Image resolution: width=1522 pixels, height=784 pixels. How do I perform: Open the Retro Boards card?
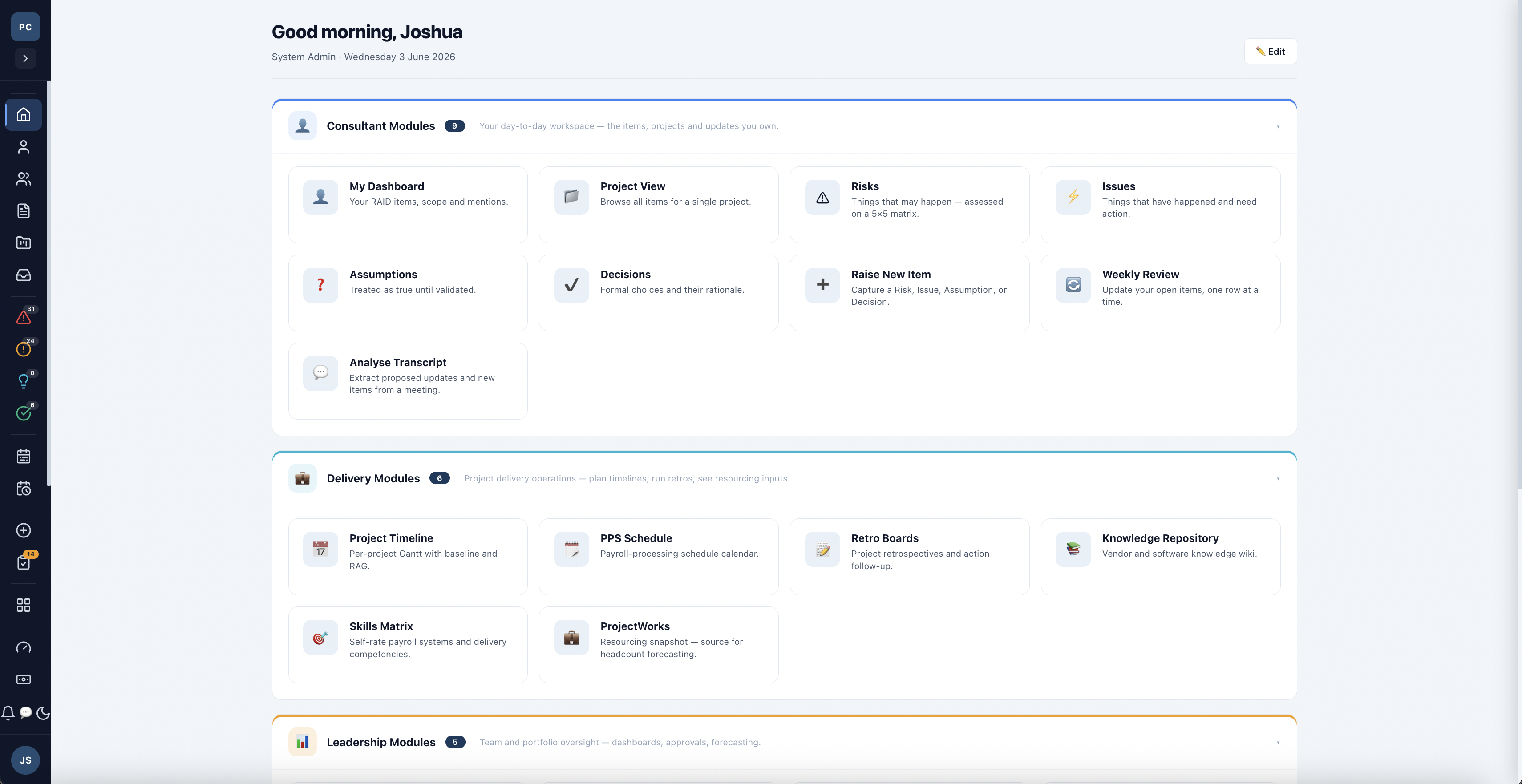[909, 557]
